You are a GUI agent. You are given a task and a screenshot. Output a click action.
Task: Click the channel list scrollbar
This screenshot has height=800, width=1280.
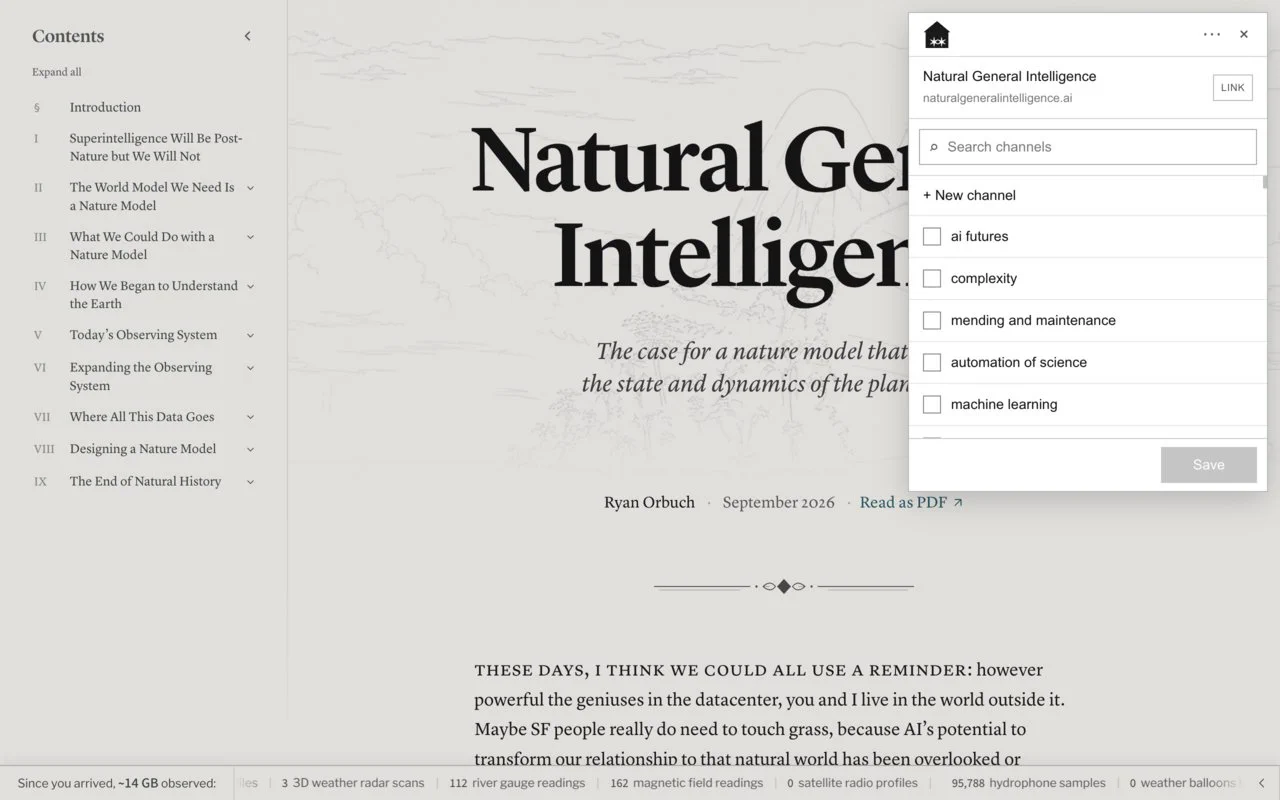1265,182
